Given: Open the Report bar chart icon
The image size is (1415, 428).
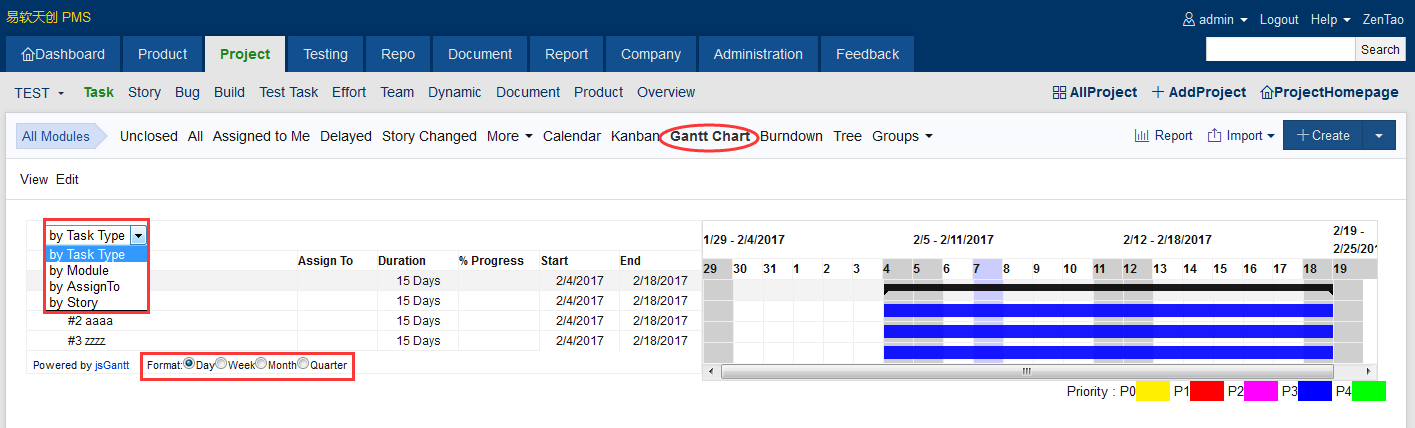Looking at the screenshot, I should pos(1141,136).
